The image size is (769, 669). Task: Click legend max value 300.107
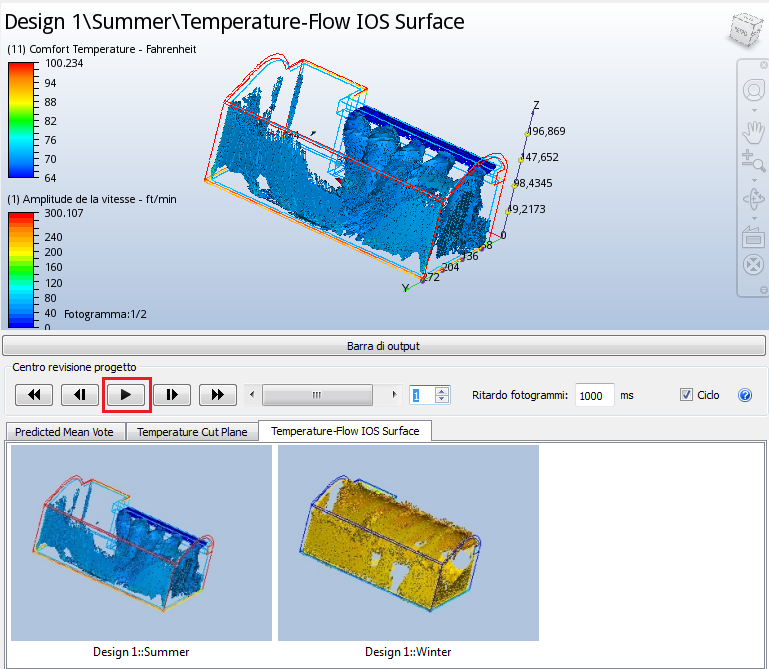[x=64, y=213]
